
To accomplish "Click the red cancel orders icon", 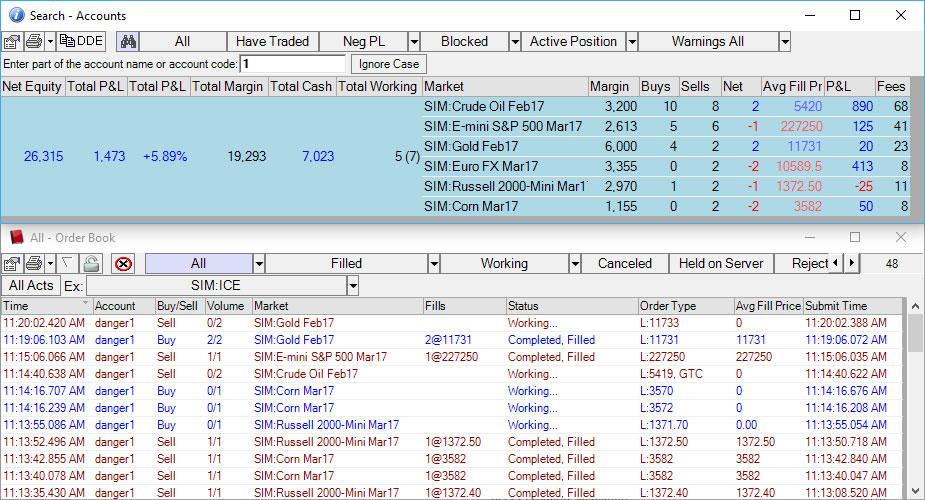I will pyautogui.click(x=123, y=264).
